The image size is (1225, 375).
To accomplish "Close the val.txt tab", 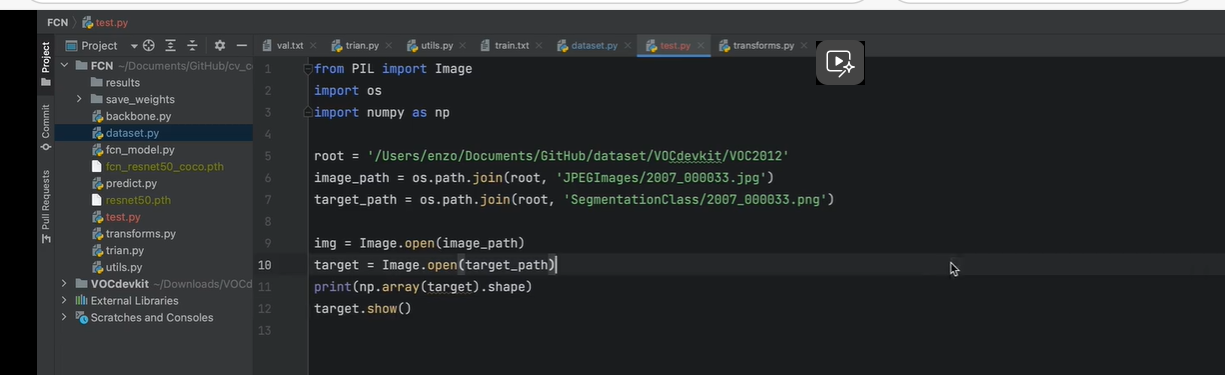I will click(313, 46).
